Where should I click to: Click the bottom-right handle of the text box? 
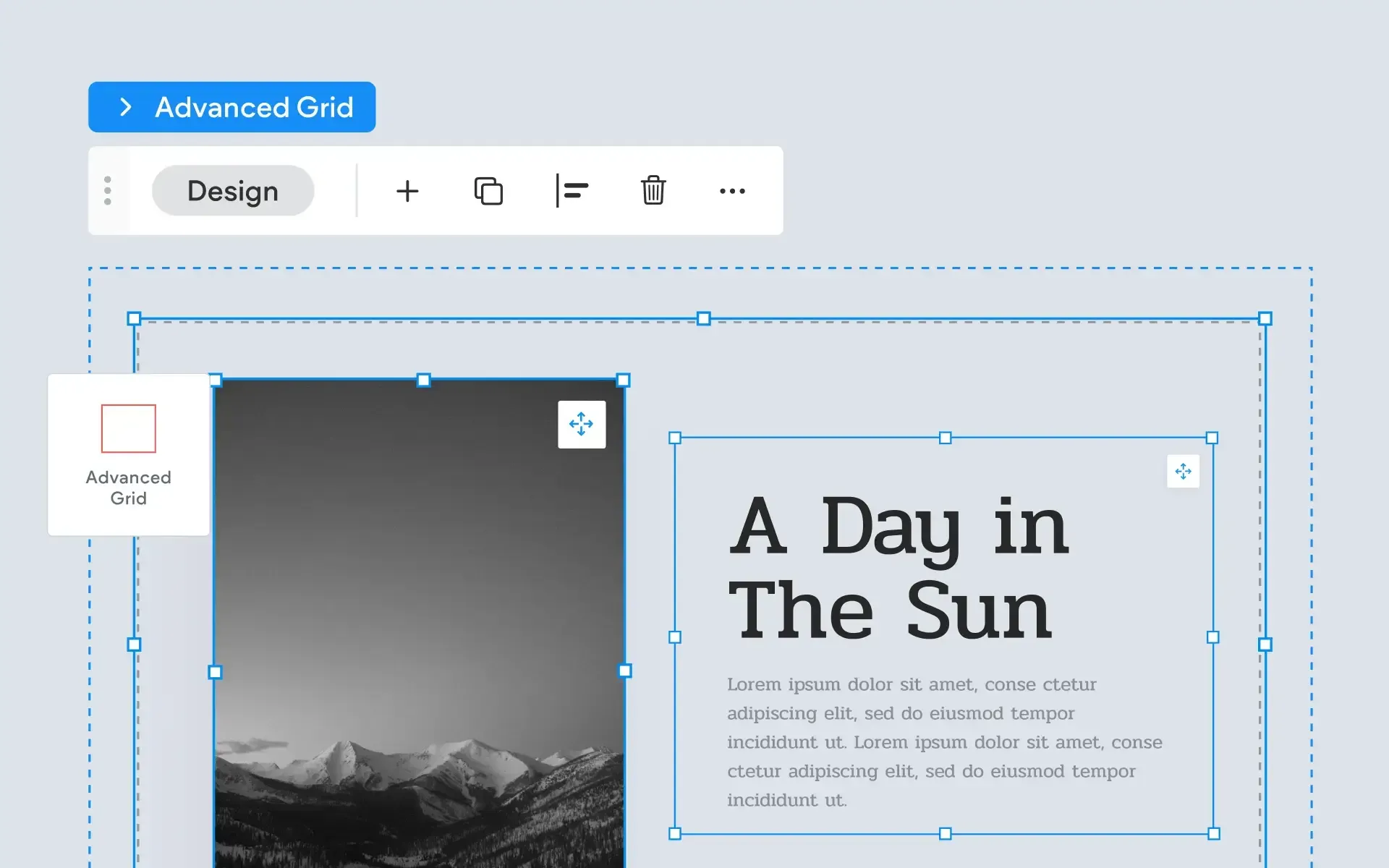pyautogui.click(x=1214, y=834)
